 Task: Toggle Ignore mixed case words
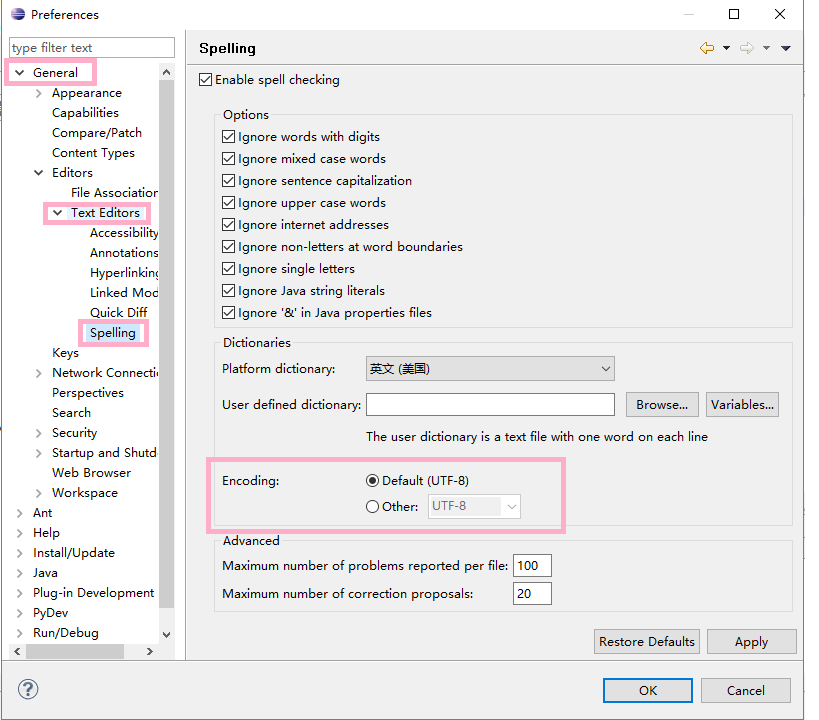[x=228, y=158]
